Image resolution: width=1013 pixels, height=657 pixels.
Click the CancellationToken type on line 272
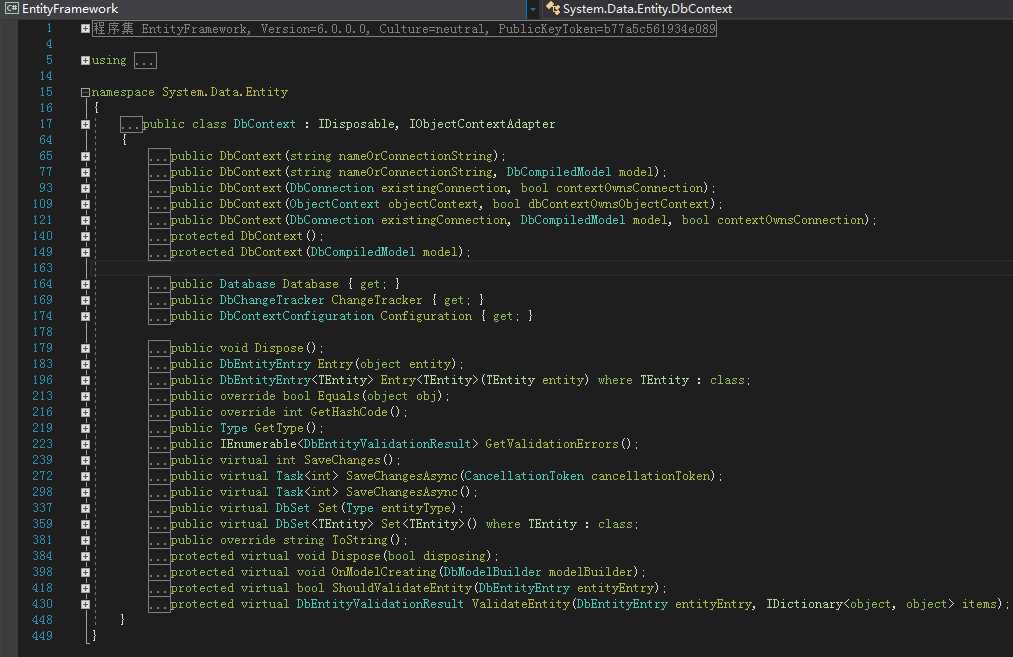coord(524,476)
